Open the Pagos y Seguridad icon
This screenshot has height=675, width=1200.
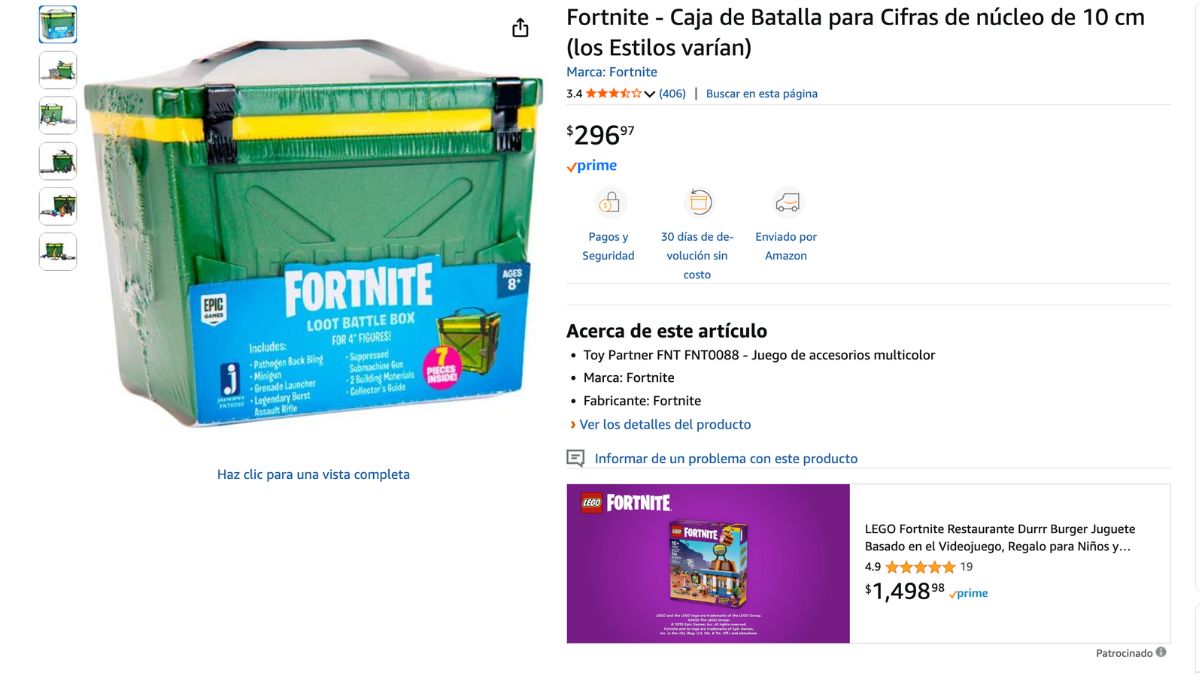point(609,203)
